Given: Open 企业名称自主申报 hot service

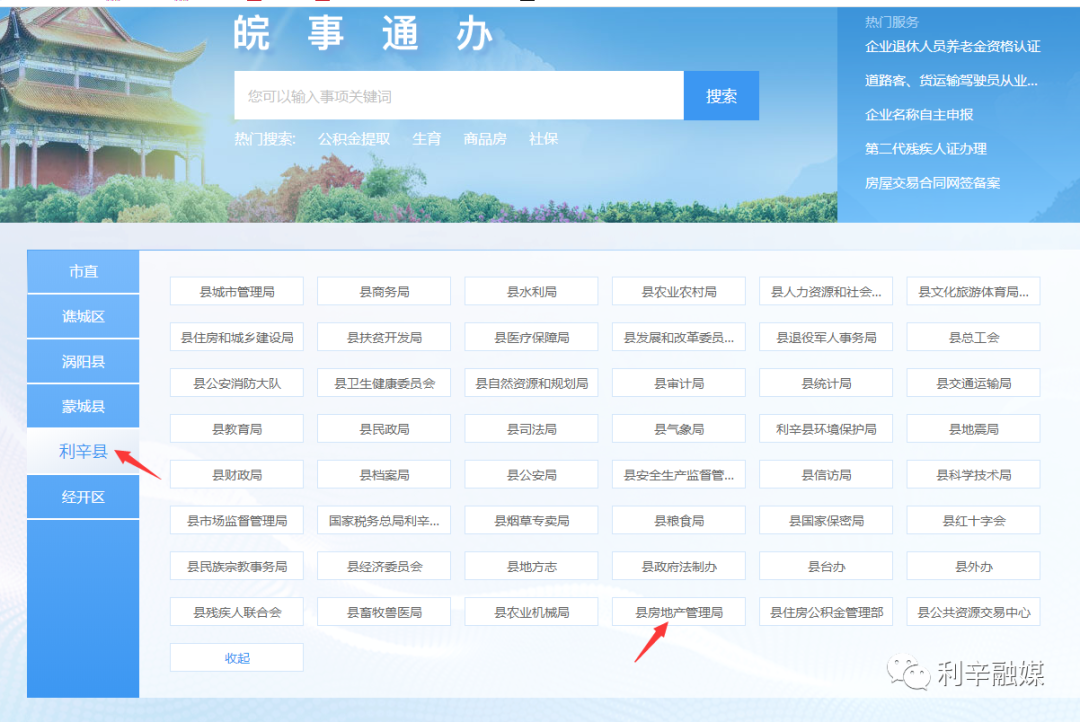Looking at the screenshot, I should click(x=919, y=115).
